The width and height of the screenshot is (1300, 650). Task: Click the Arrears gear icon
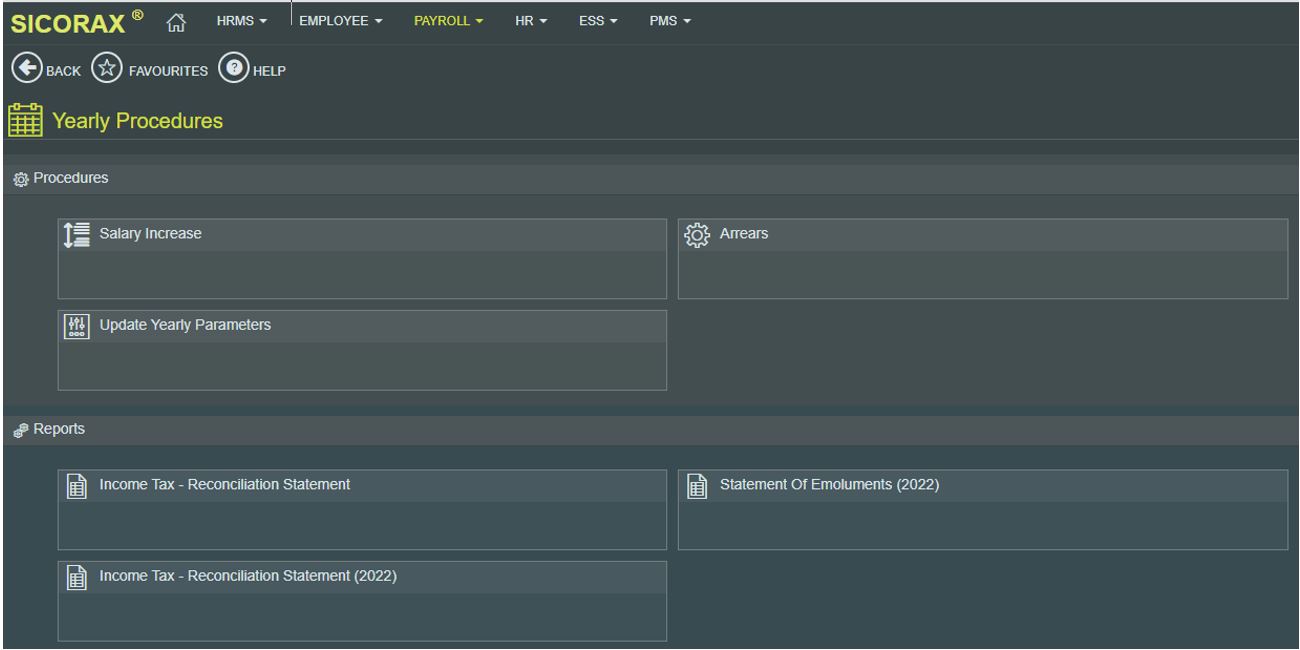coord(697,235)
